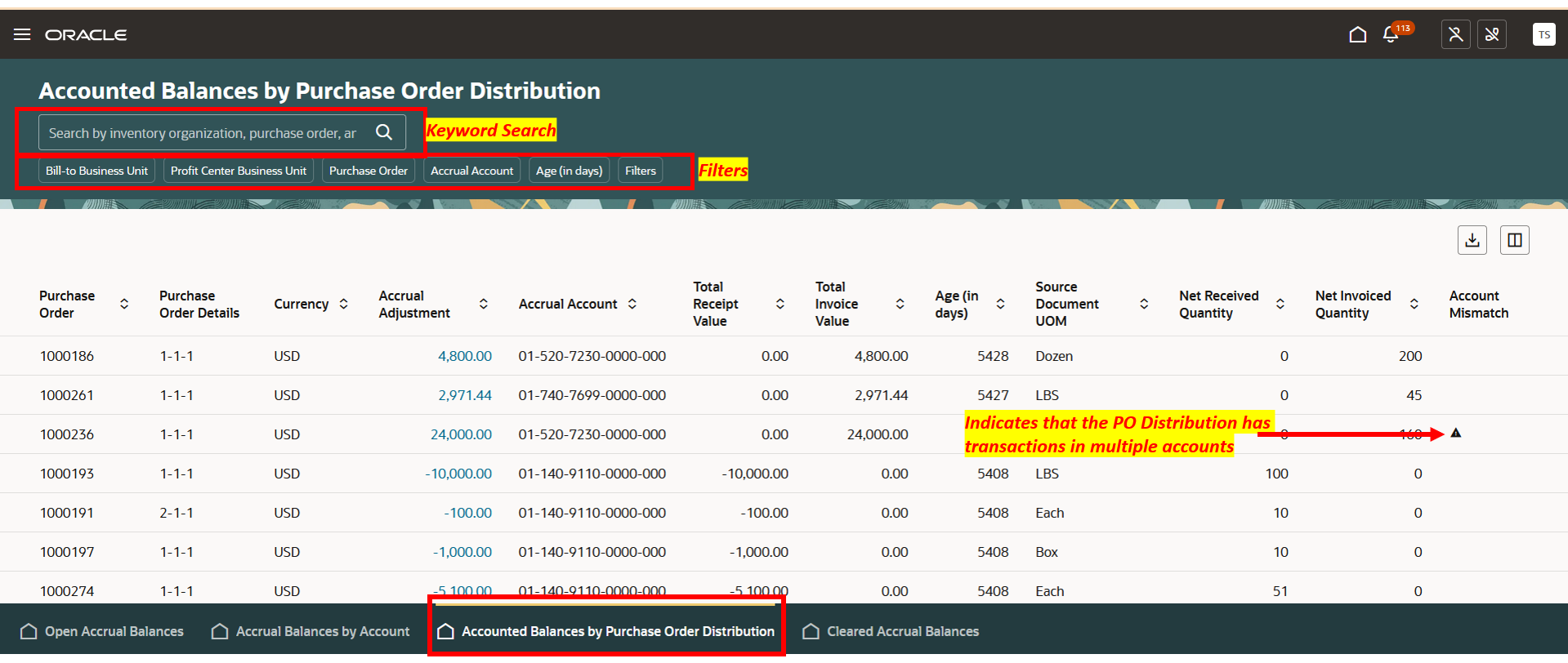Open the Bill-to Business Unit filter

tap(97, 171)
